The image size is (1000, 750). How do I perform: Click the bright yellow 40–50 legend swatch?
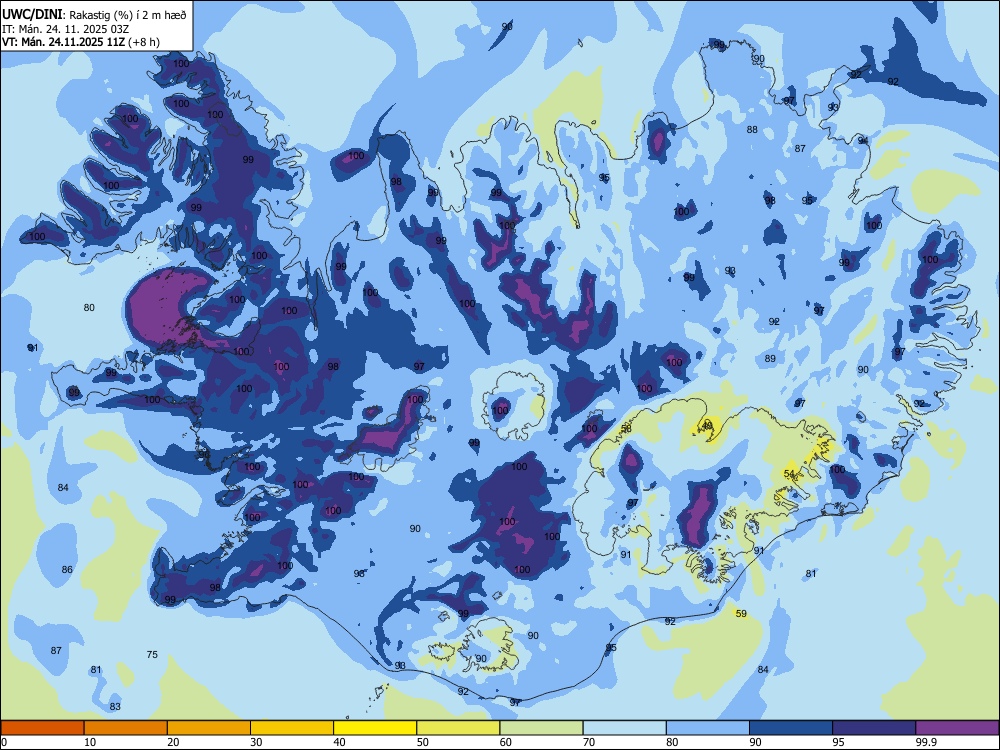tap(375, 728)
